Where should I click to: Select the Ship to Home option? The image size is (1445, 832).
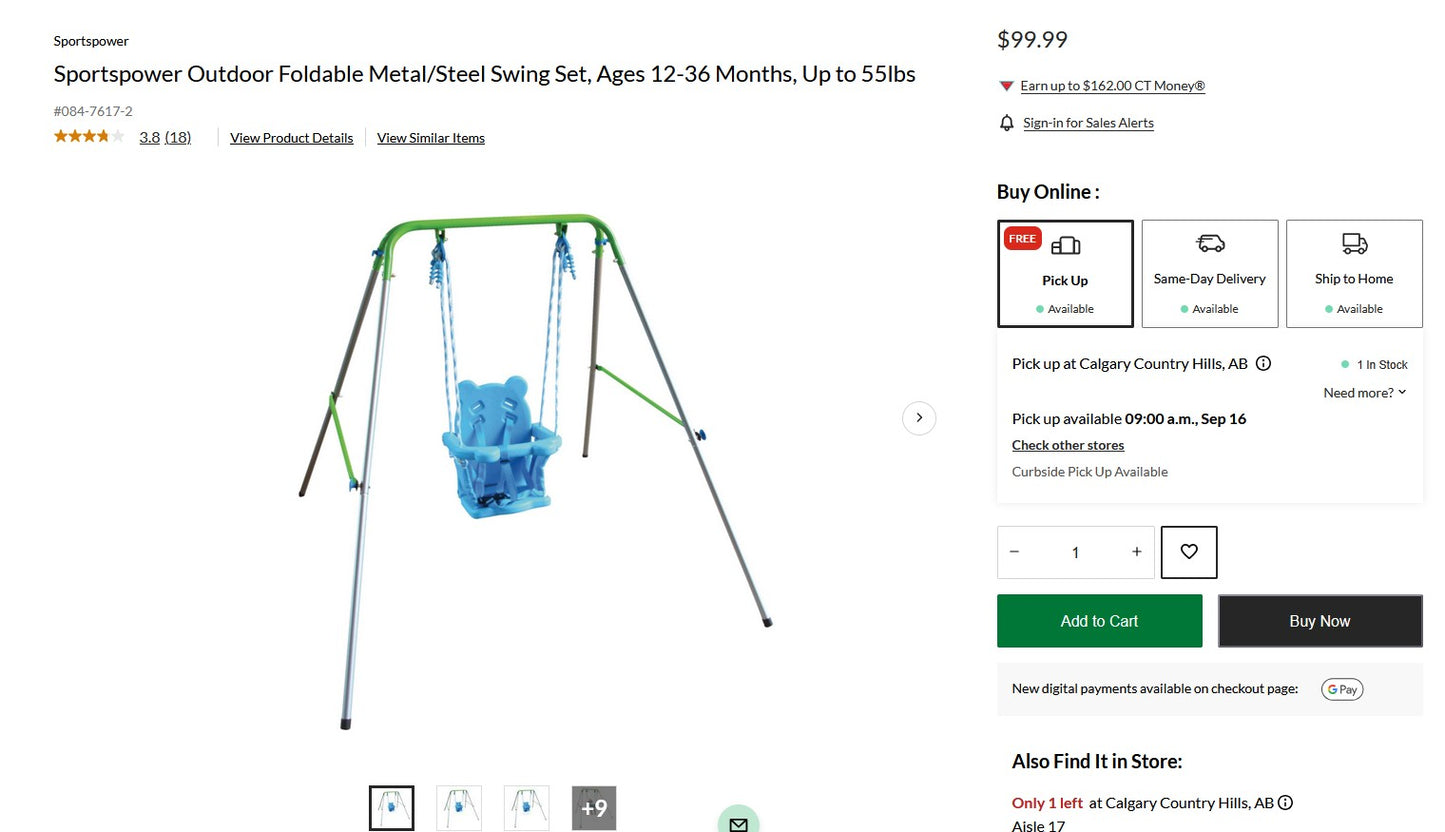coord(1353,273)
